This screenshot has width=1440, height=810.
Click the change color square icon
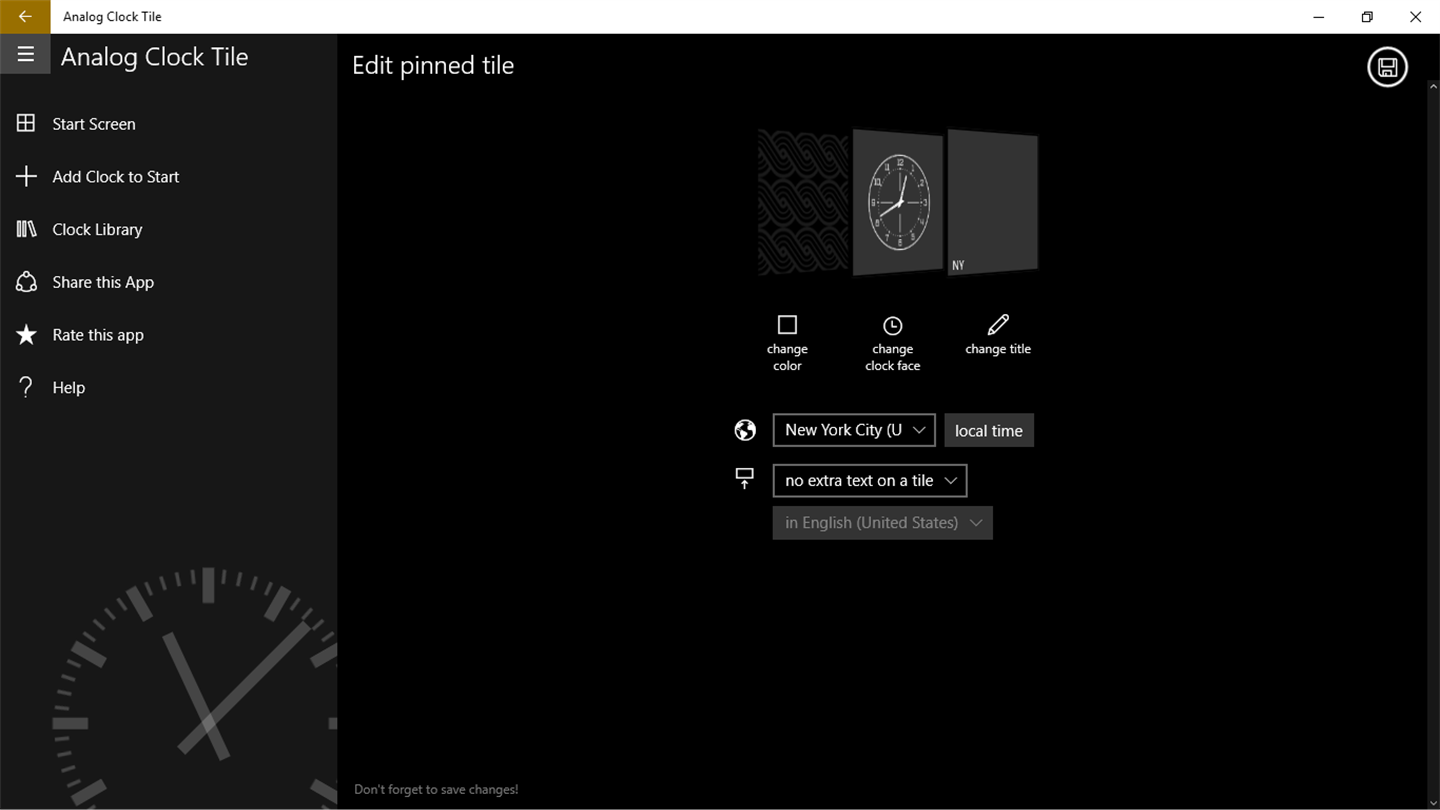[787, 325]
